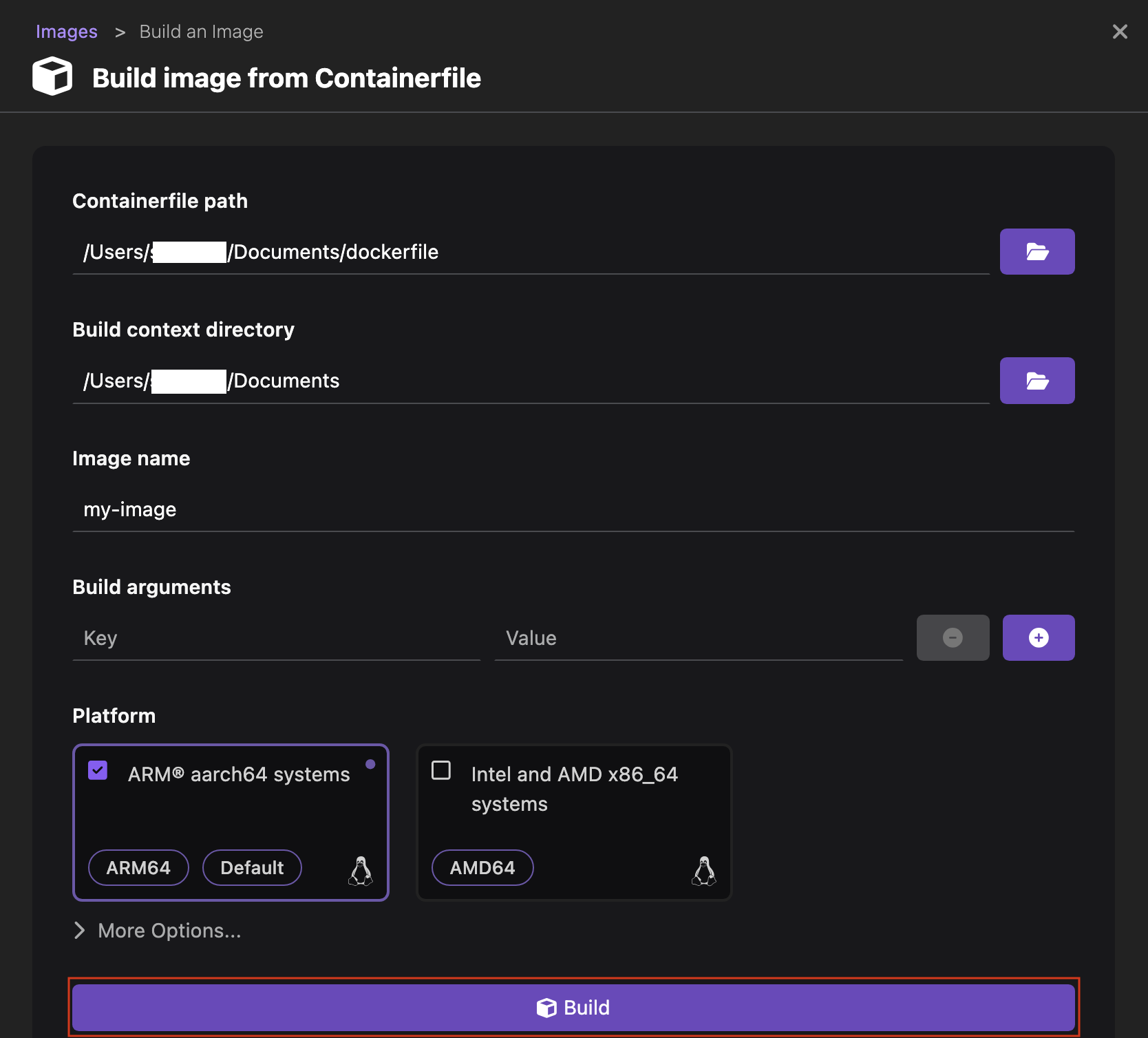
Task: Edit the Image name field showing my-image
Action: 275,509
